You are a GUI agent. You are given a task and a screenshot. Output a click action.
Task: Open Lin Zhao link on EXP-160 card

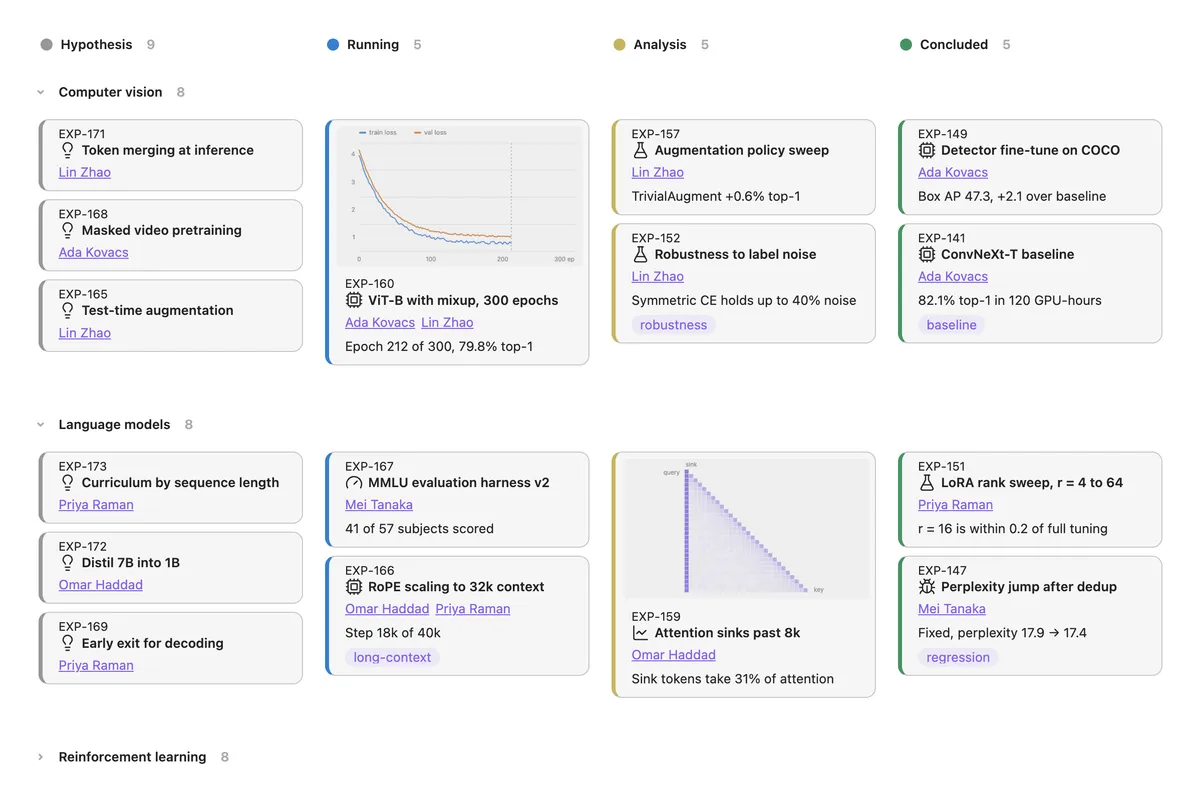(447, 322)
